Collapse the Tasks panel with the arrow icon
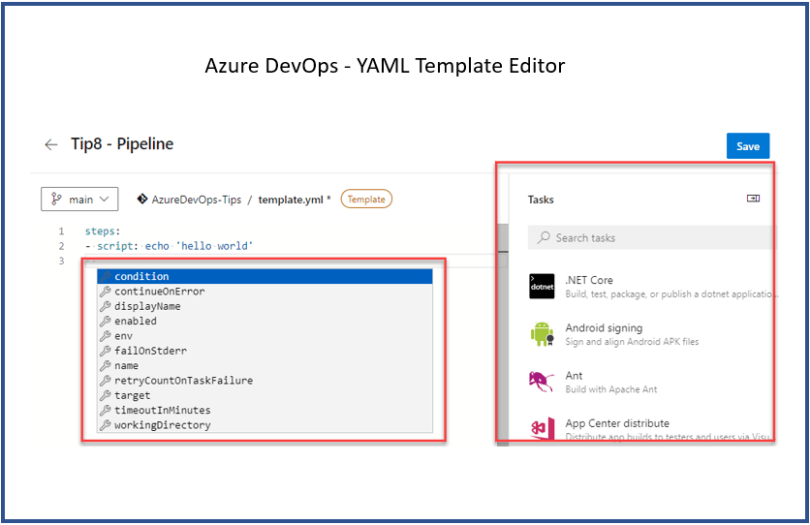The width and height of the screenshot is (810, 525). click(x=753, y=198)
